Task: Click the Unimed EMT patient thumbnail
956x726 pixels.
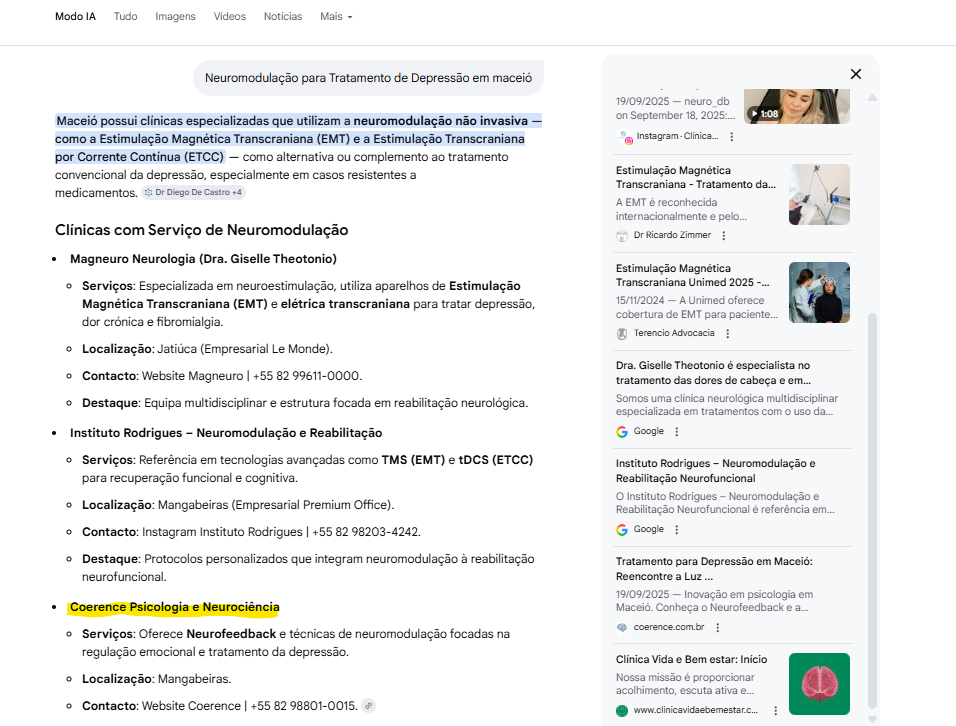Action: click(819, 293)
